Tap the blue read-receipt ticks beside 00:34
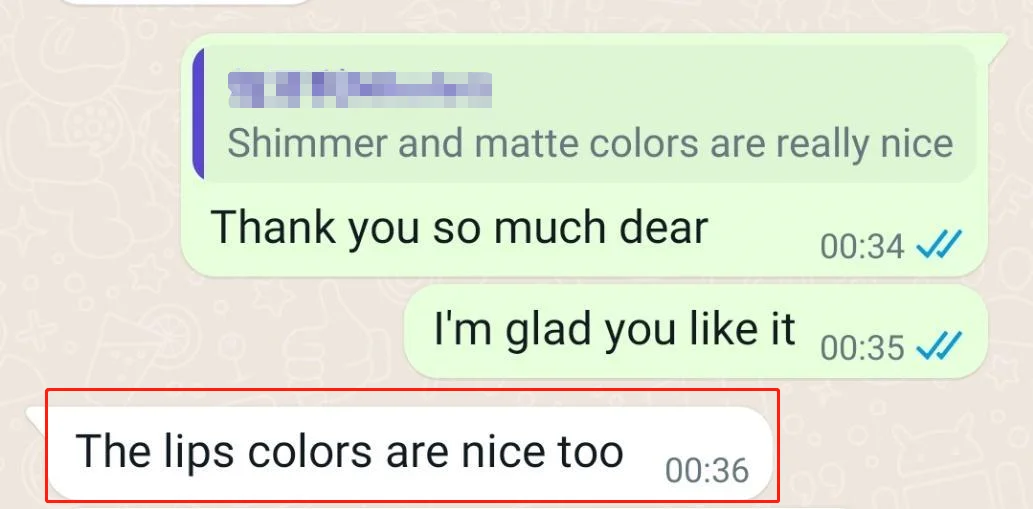The height and width of the screenshot is (509, 1033). pyautogui.click(x=939, y=245)
